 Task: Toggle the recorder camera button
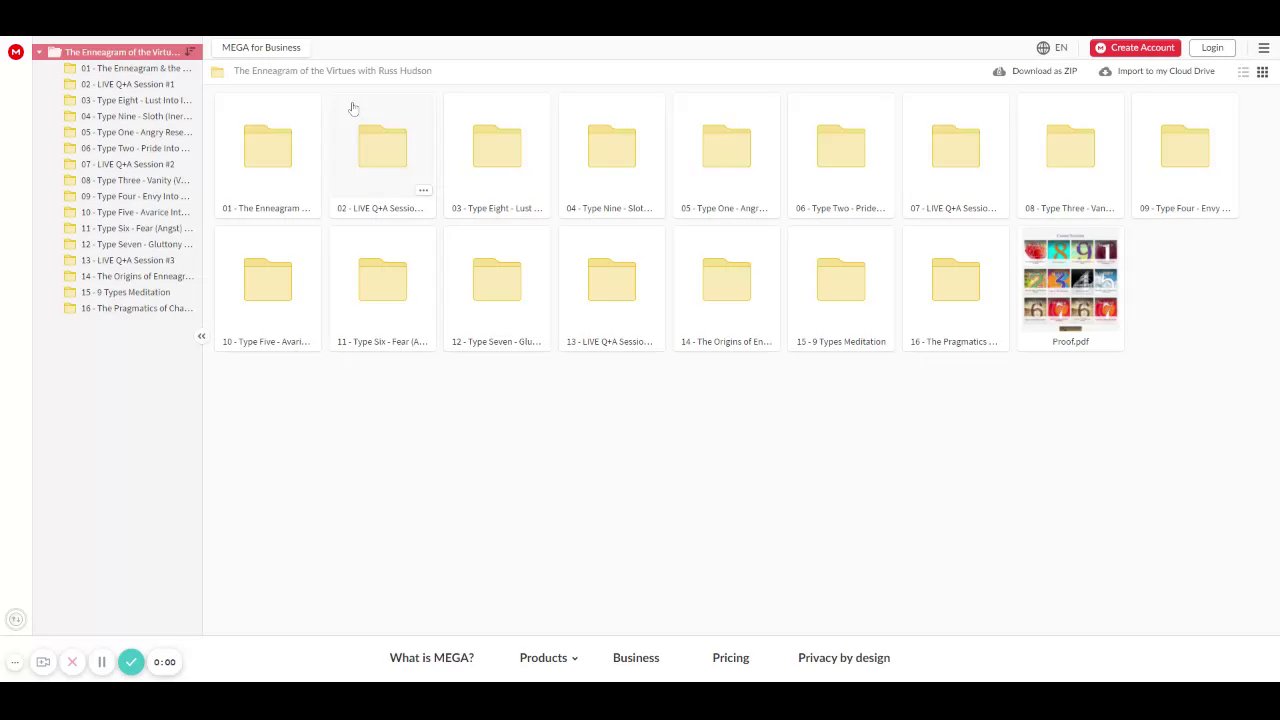click(x=43, y=662)
